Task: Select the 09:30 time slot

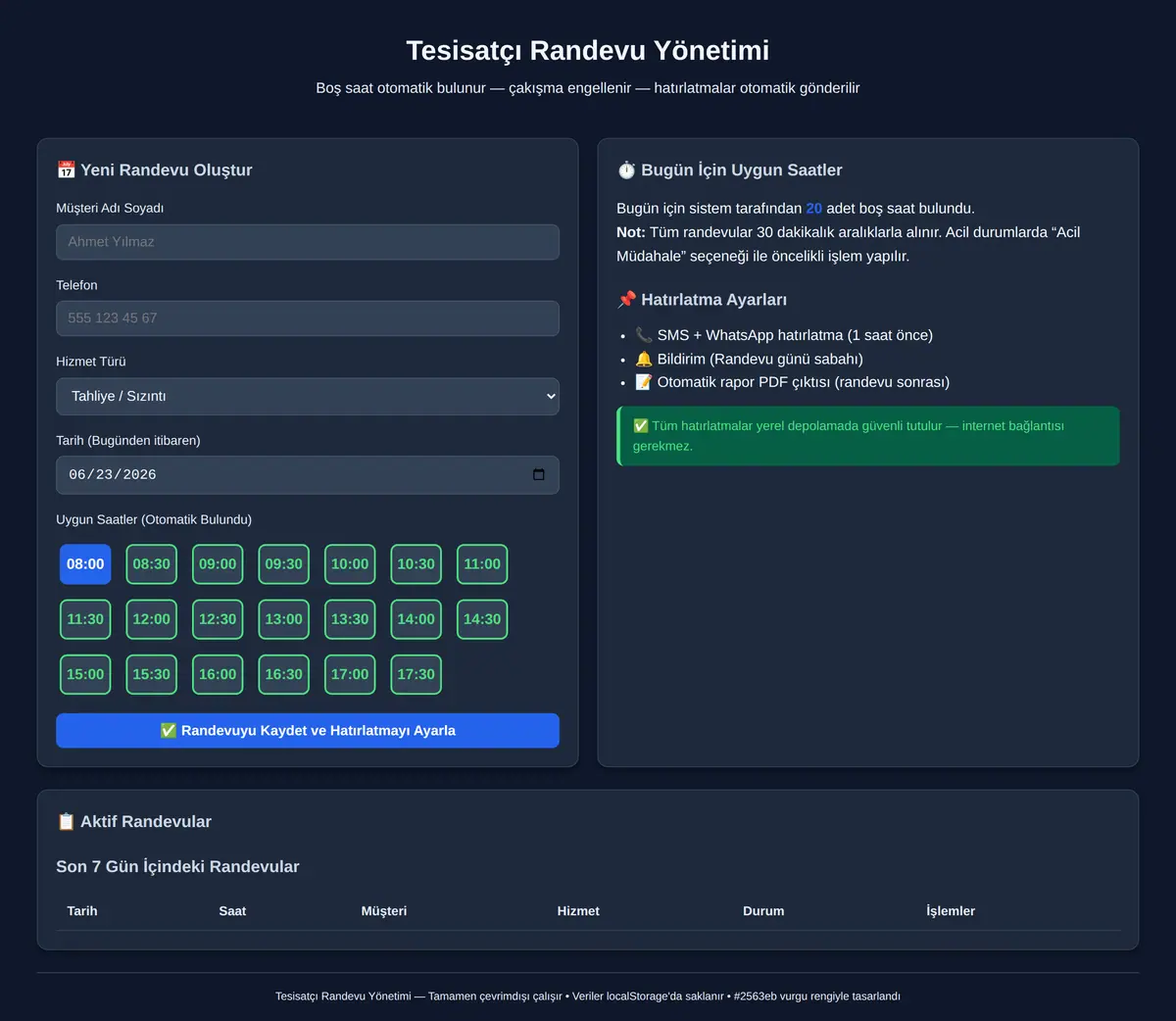Action: [x=284, y=564]
